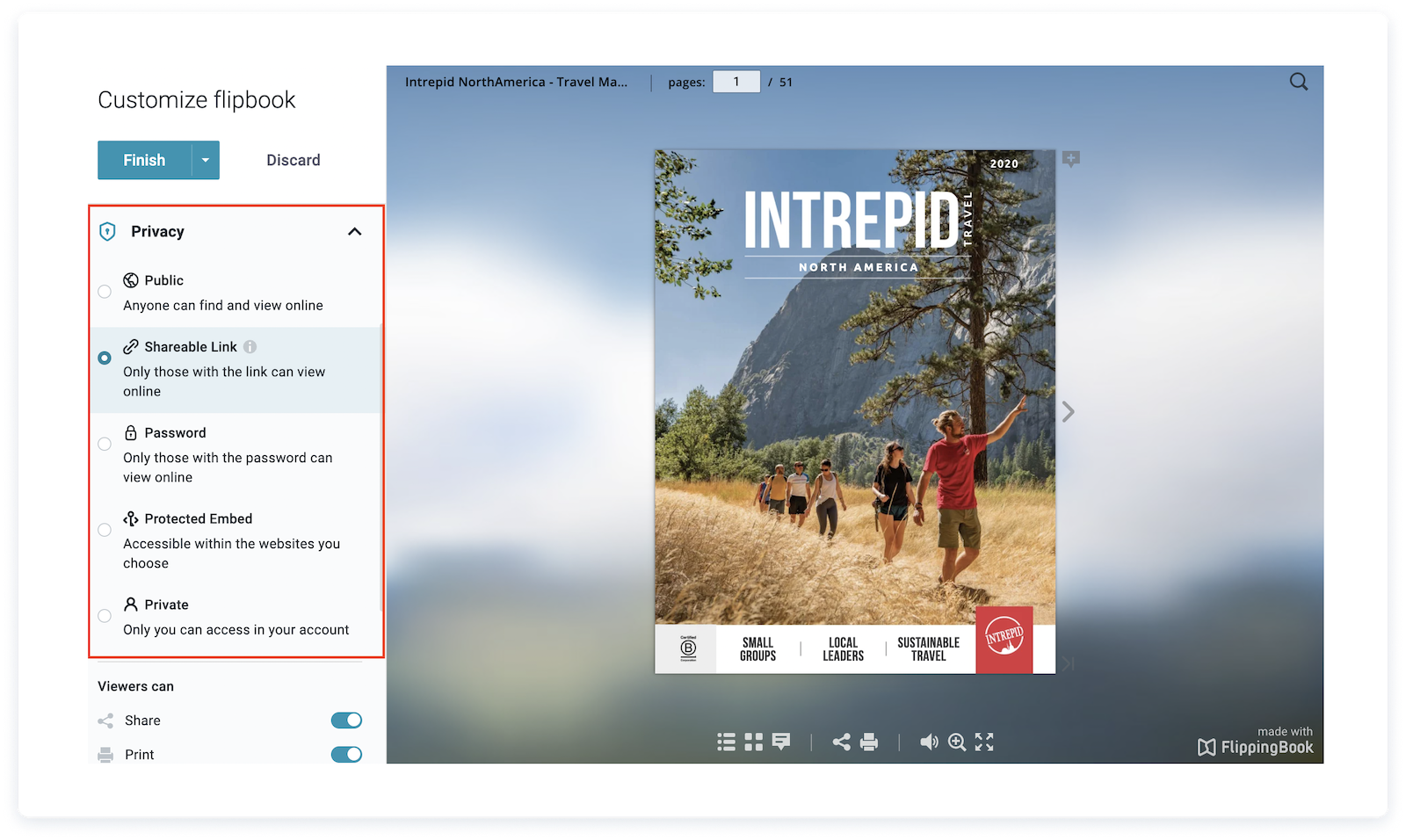
Task: Click the page number input field
Action: [x=736, y=81]
